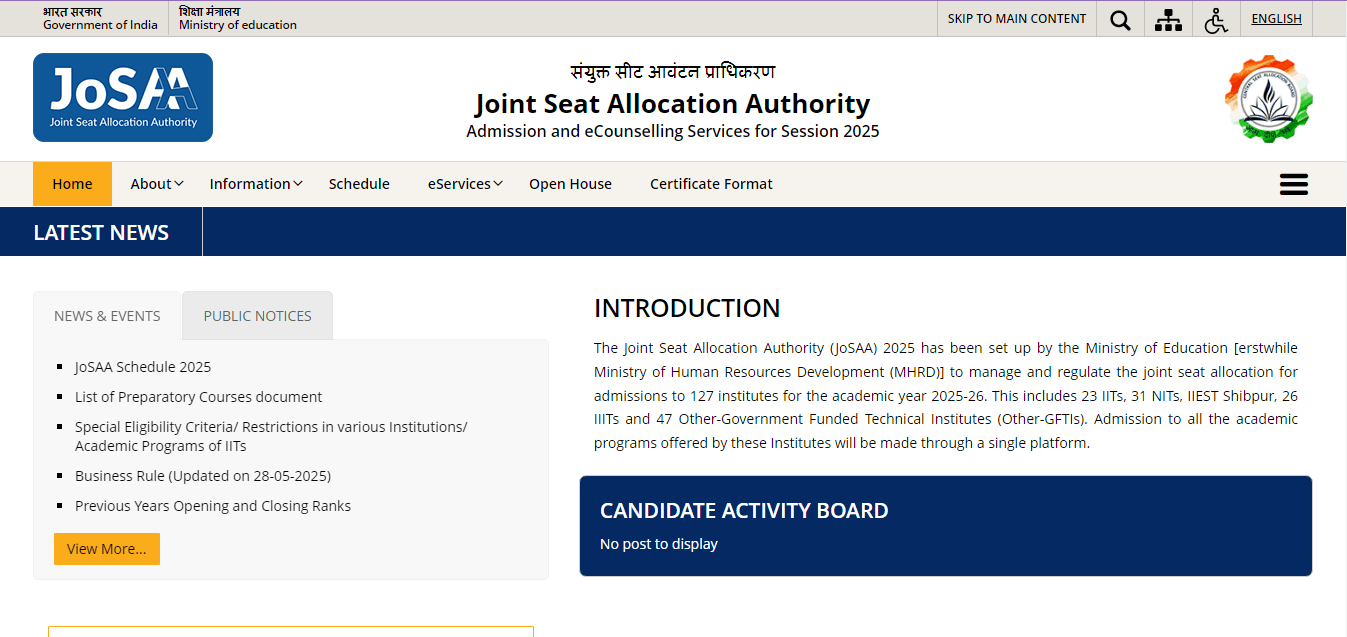Open the search magnifier icon
The image size is (1347, 637).
pyautogui.click(x=1120, y=20)
